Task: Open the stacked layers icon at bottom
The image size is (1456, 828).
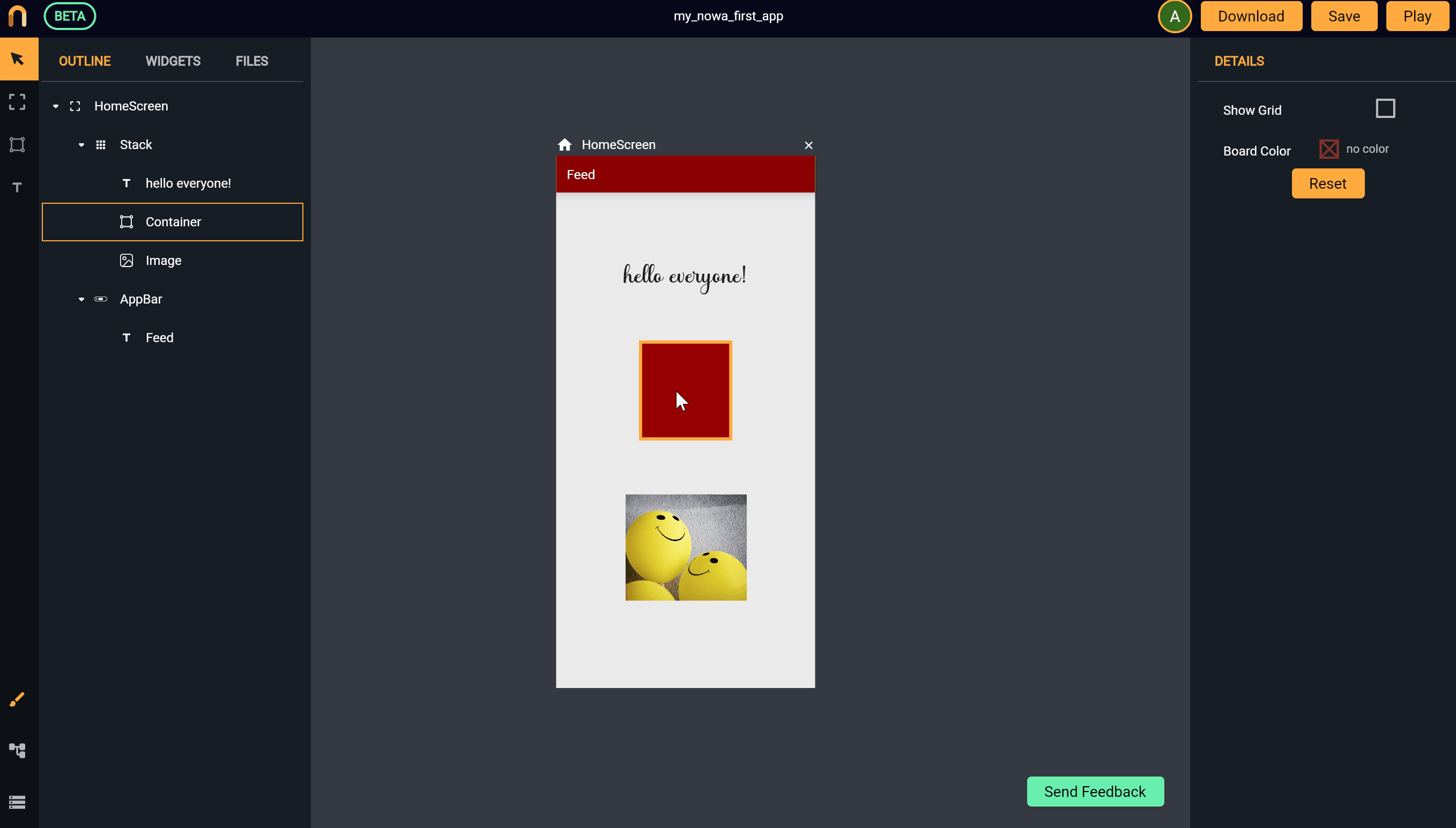Action: tap(17, 802)
